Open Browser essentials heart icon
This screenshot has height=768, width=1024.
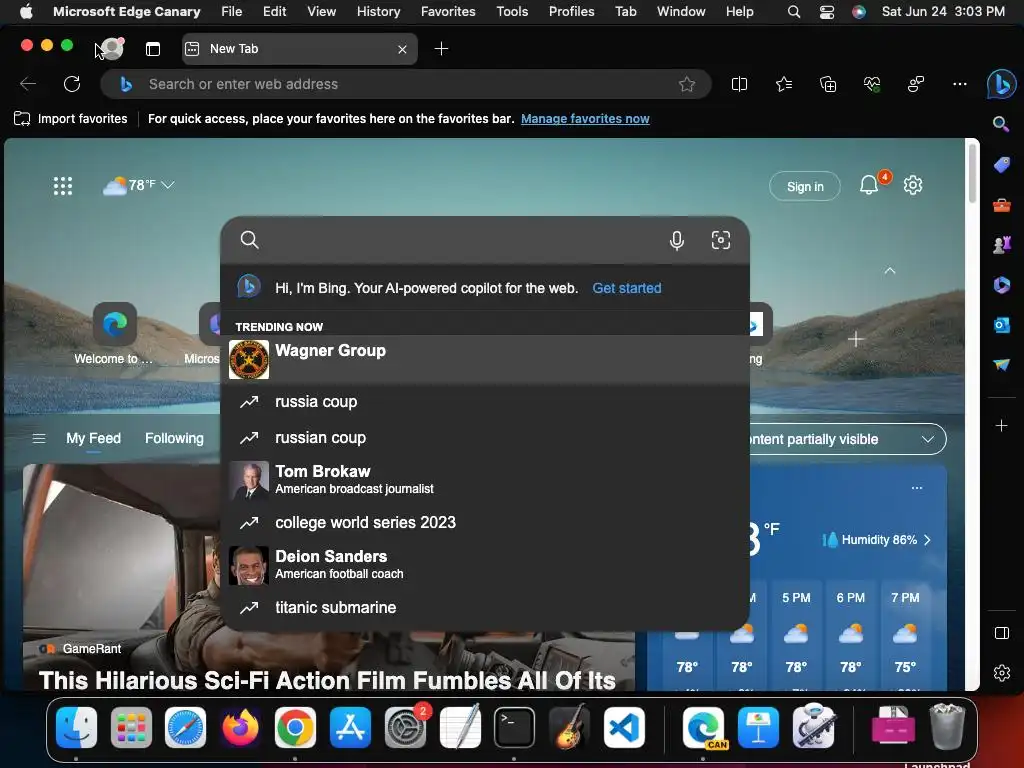872,84
